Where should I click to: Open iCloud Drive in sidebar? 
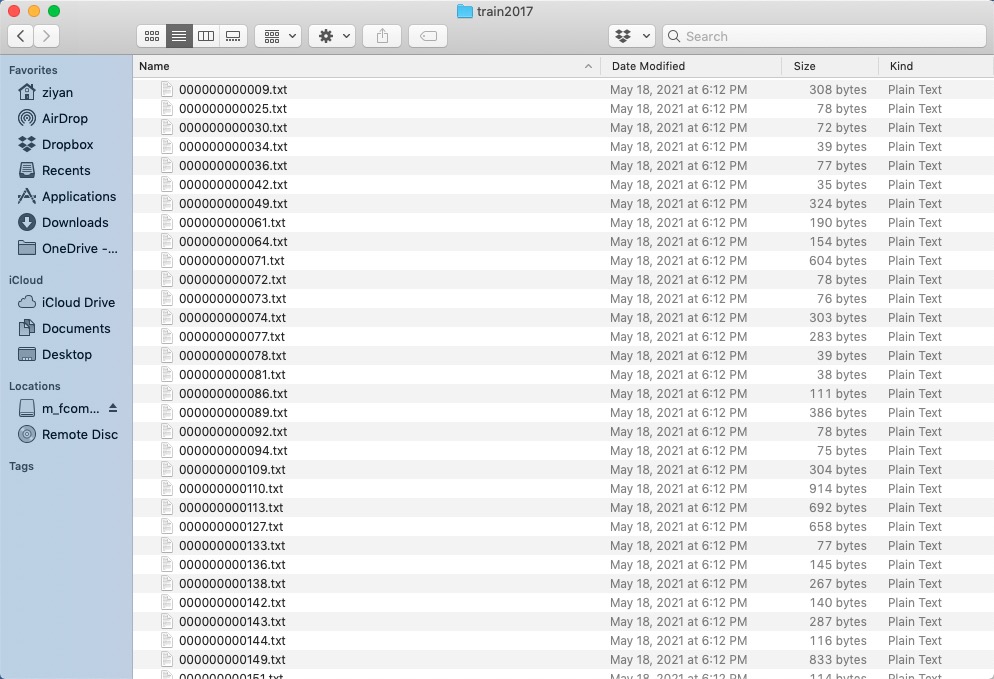pos(78,302)
